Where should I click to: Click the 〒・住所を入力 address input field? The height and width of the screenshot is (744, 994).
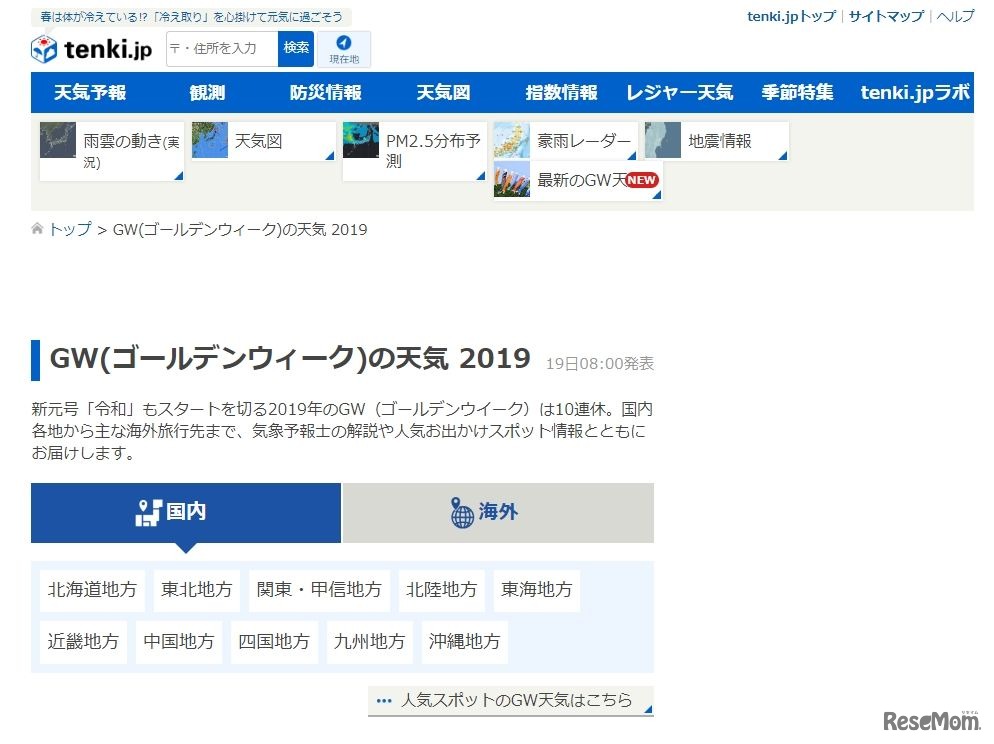click(220, 47)
